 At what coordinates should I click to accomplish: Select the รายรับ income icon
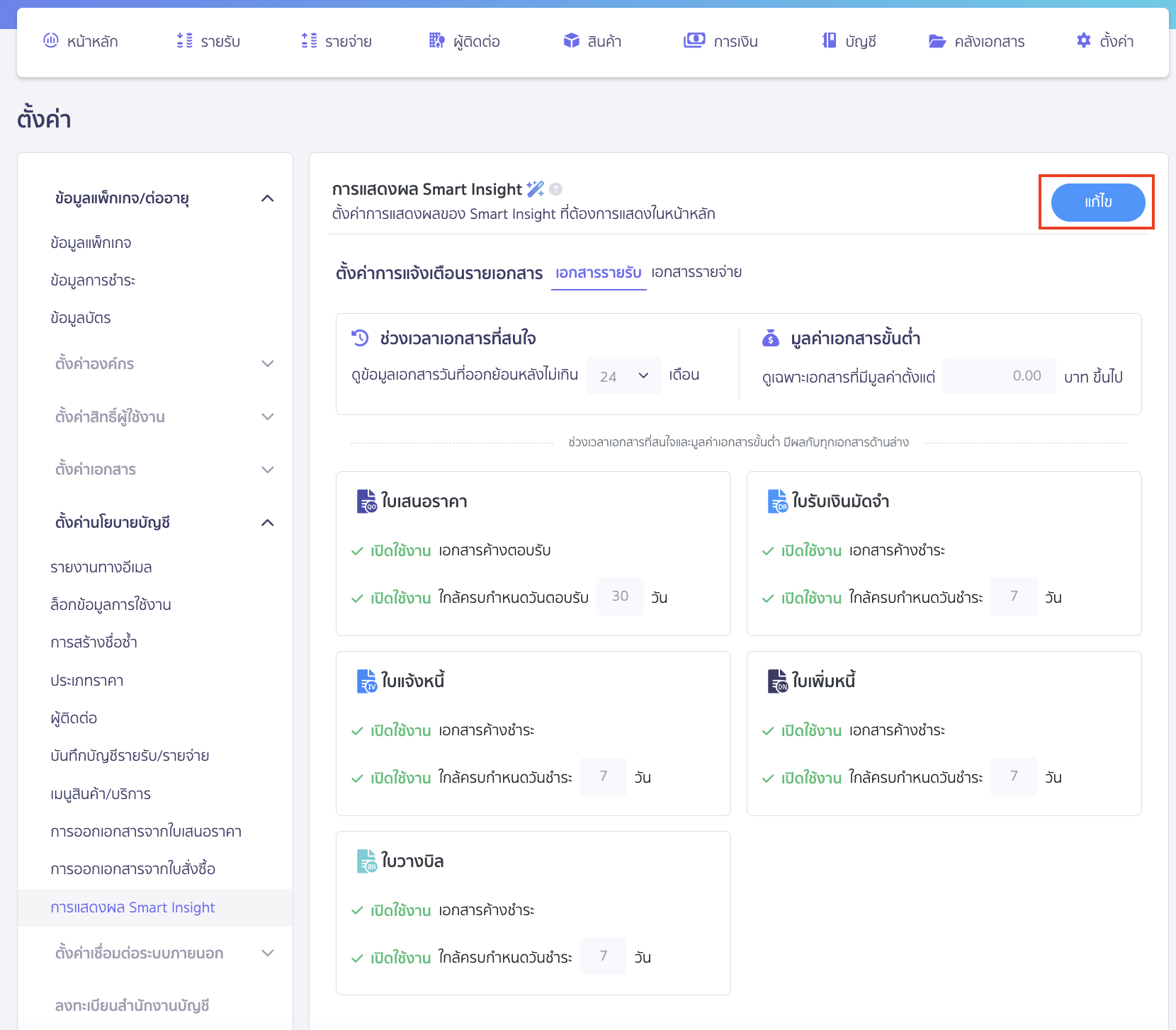point(183,40)
